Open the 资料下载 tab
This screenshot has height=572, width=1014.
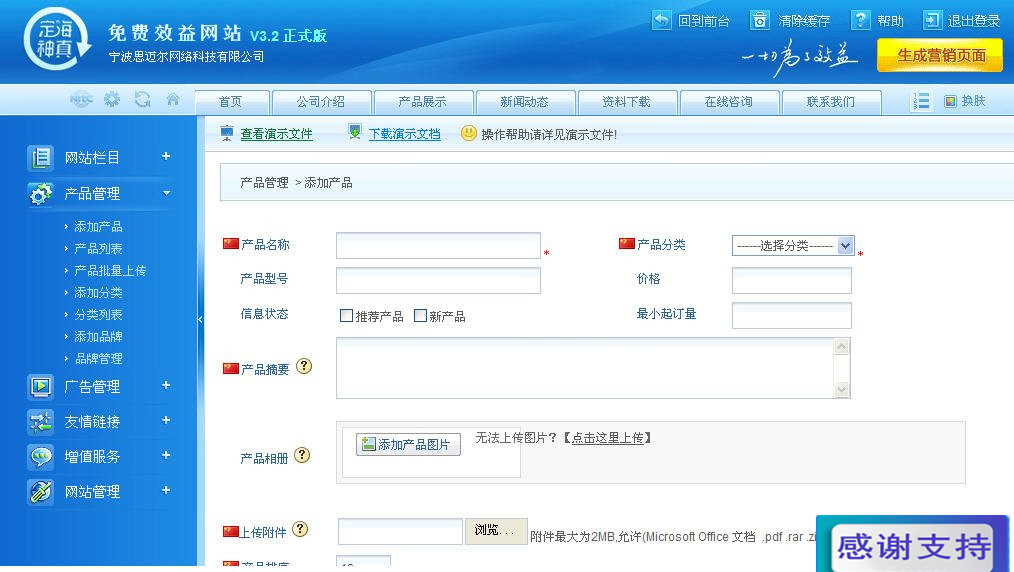pos(627,102)
